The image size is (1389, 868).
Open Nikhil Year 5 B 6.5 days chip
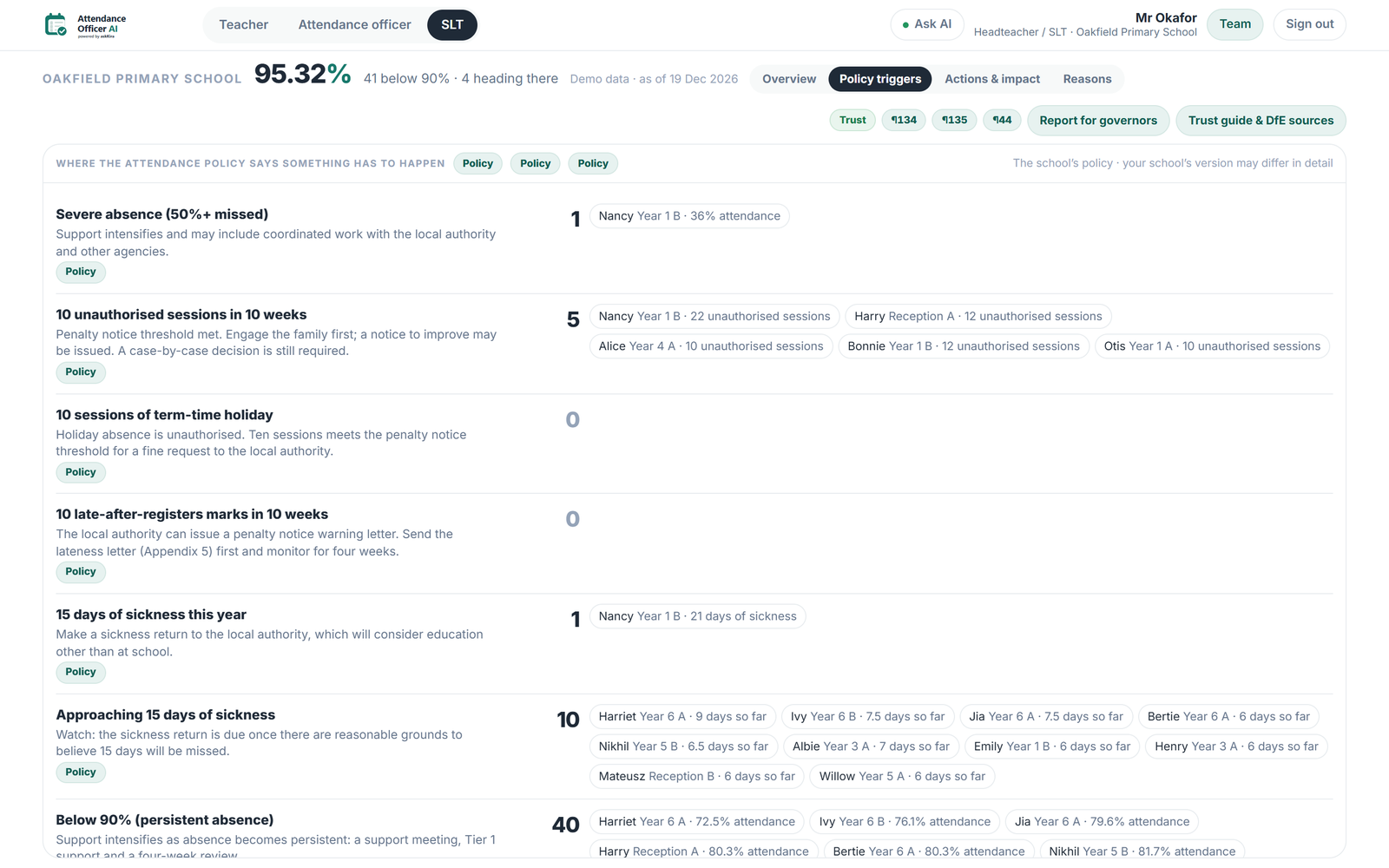pos(683,746)
